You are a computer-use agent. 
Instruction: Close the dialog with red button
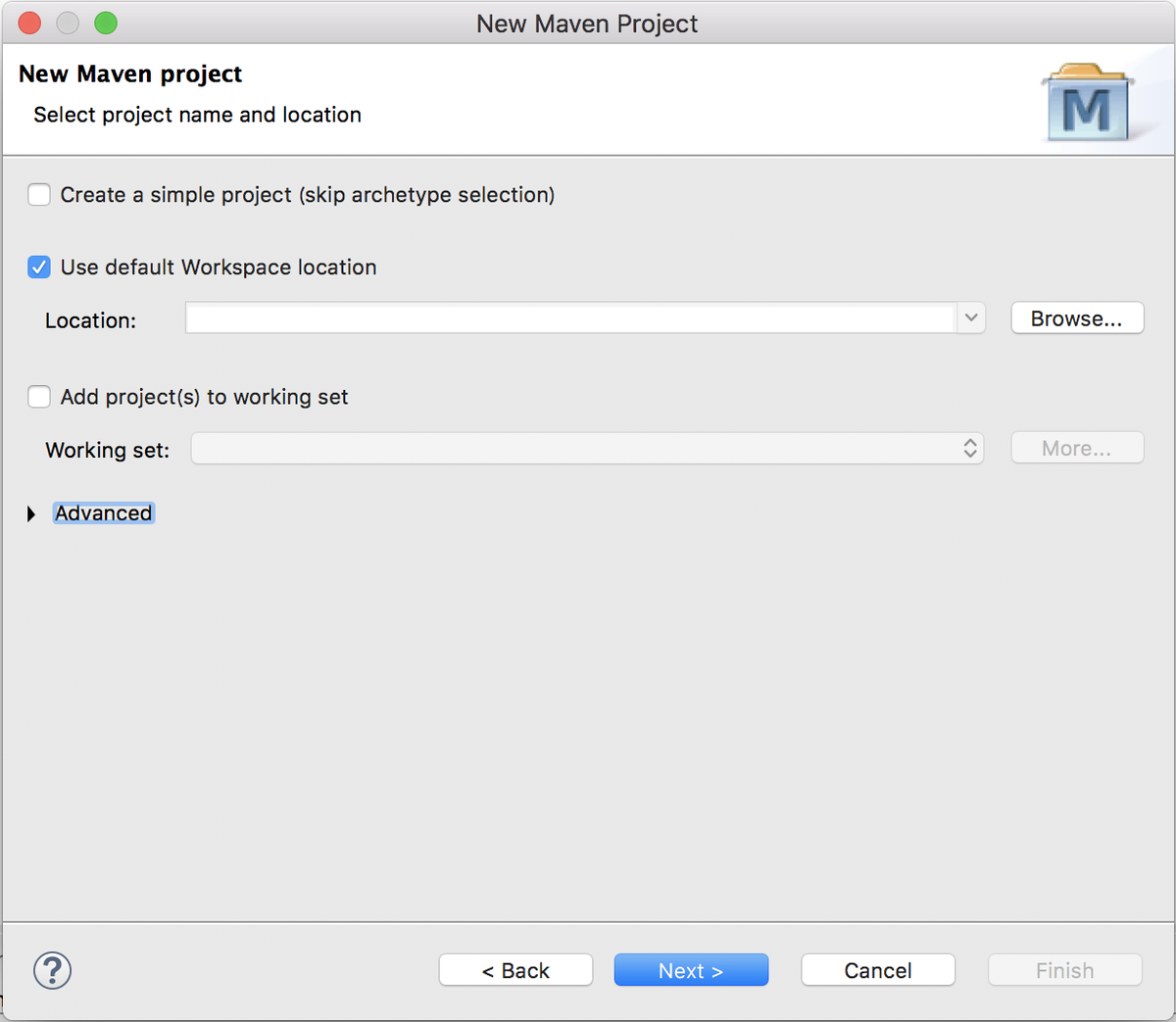tap(29, 24)
